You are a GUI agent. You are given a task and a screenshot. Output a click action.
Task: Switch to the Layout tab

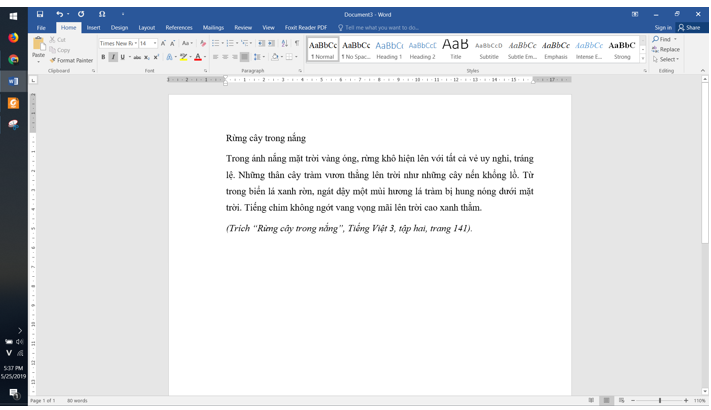[x=146, y=28]
